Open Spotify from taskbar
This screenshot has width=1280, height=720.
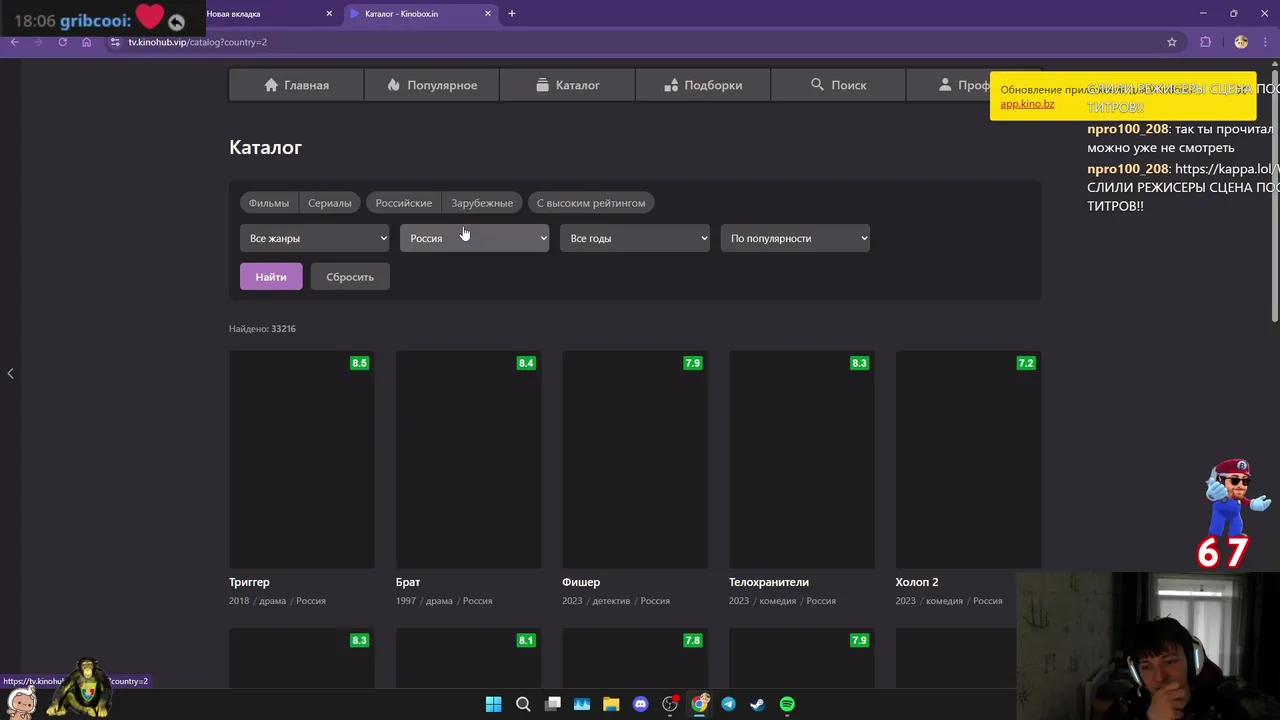pyautogui.click(x=788, y=704)
